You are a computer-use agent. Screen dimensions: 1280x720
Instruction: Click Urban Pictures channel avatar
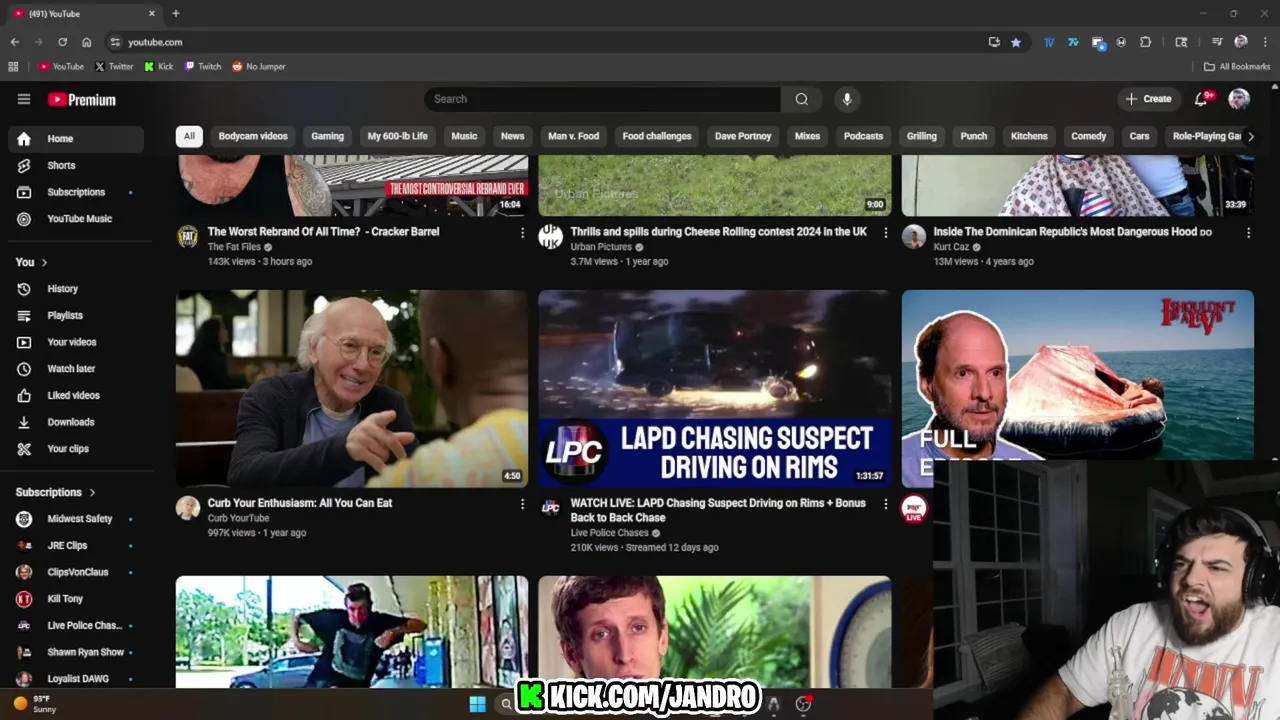click(550, 237)
